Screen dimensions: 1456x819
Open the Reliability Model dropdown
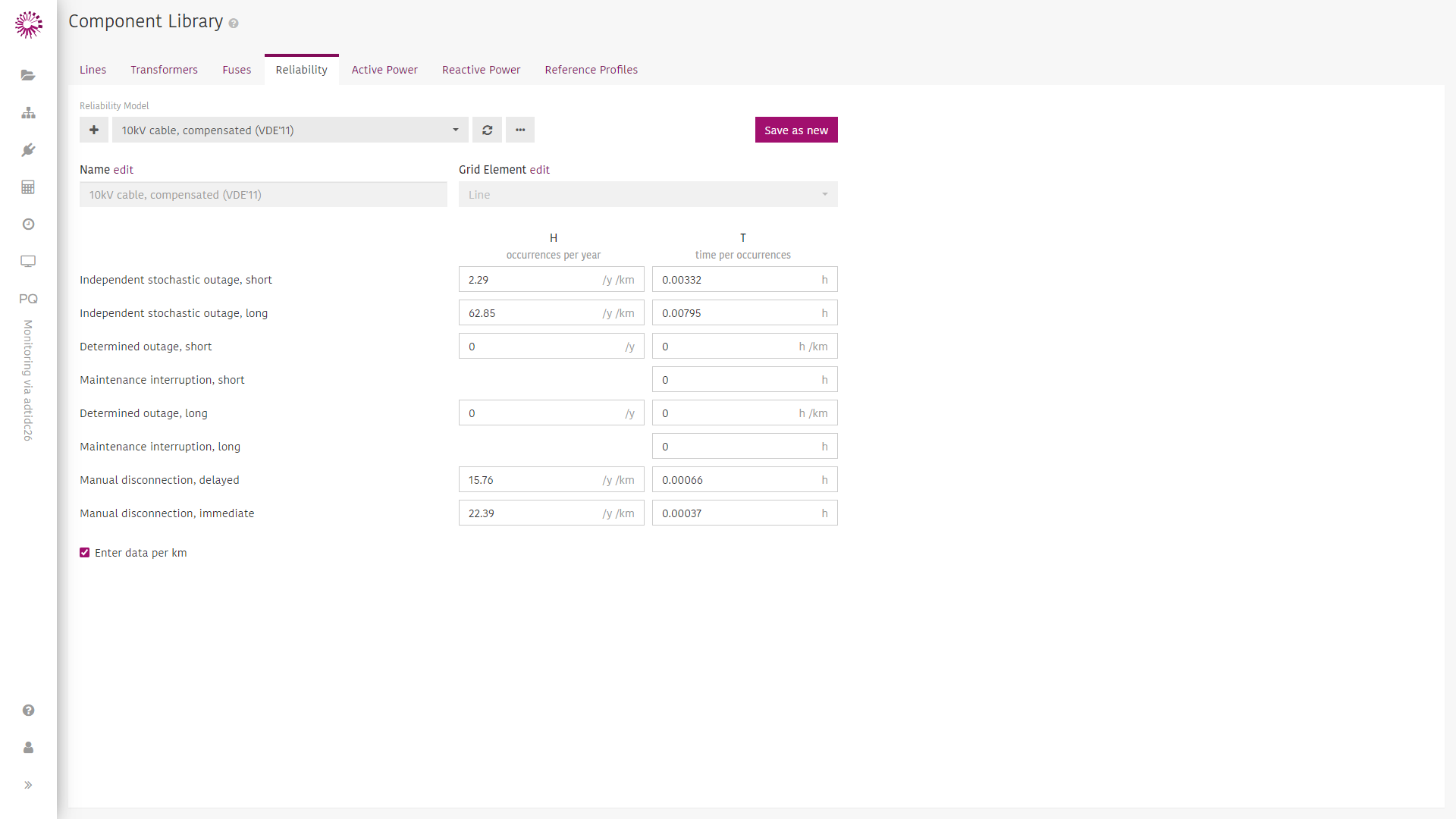(x=290, y=130)
